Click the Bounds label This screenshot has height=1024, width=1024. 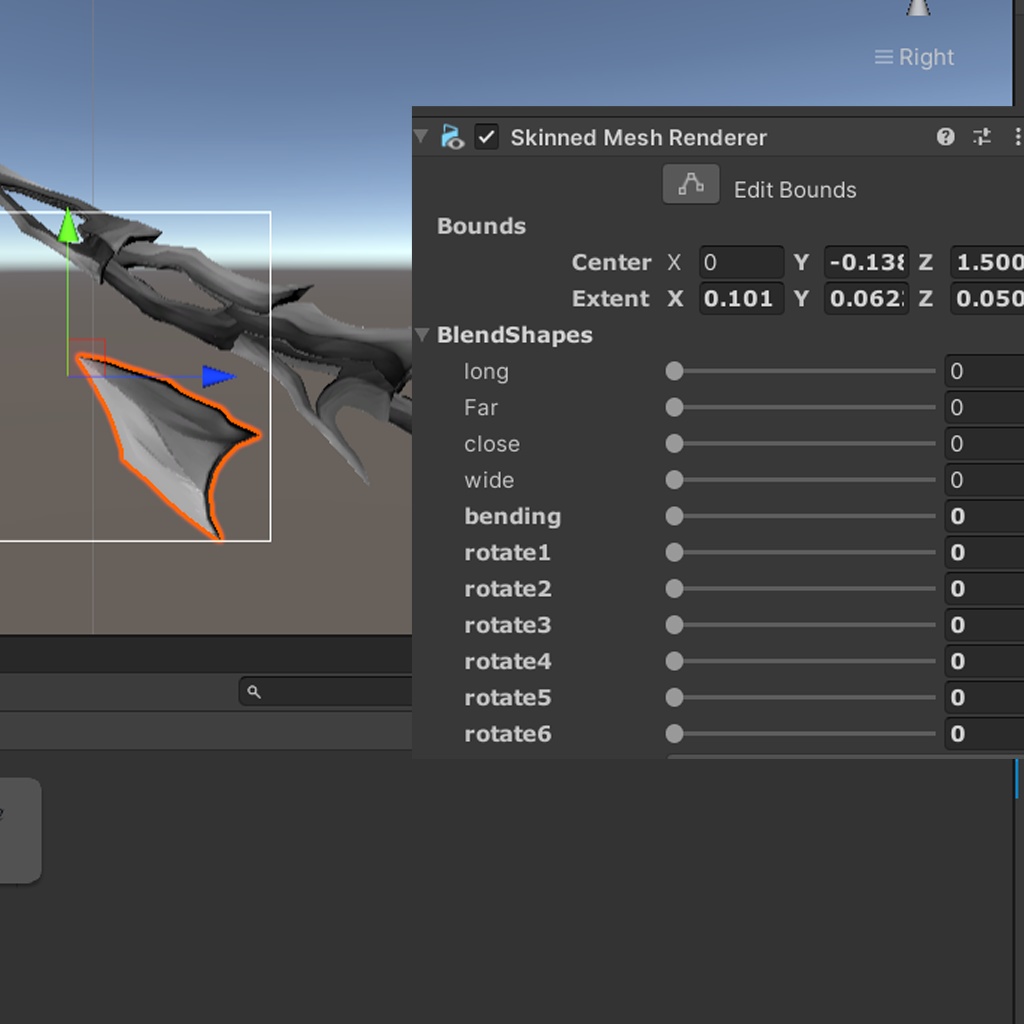481,226
